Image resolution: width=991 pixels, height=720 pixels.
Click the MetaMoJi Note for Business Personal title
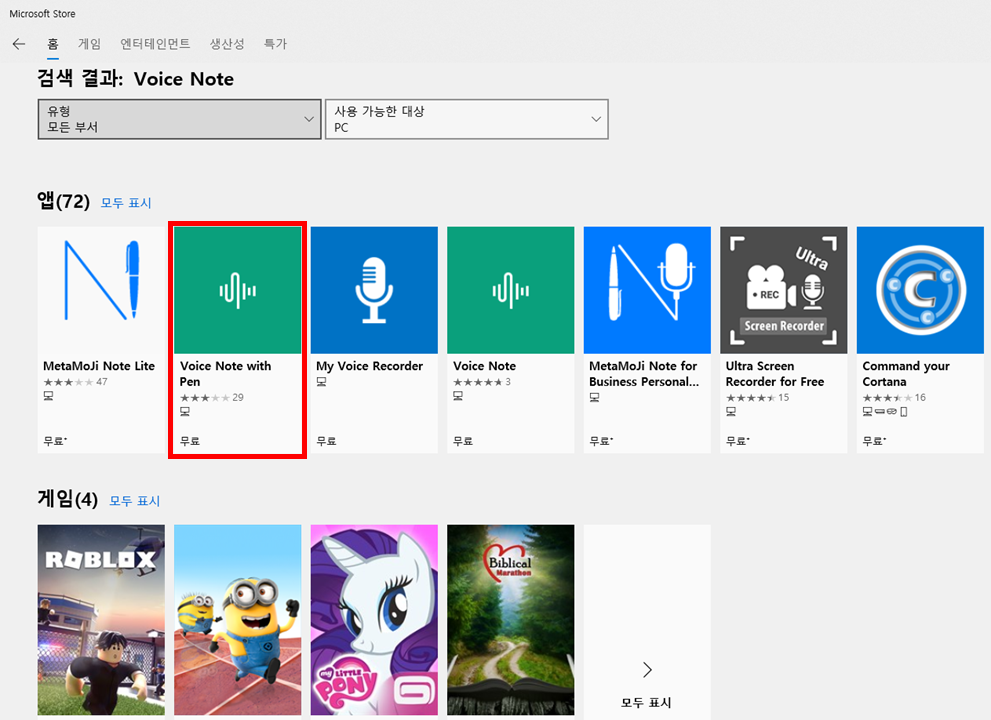(x=644, y=374)
